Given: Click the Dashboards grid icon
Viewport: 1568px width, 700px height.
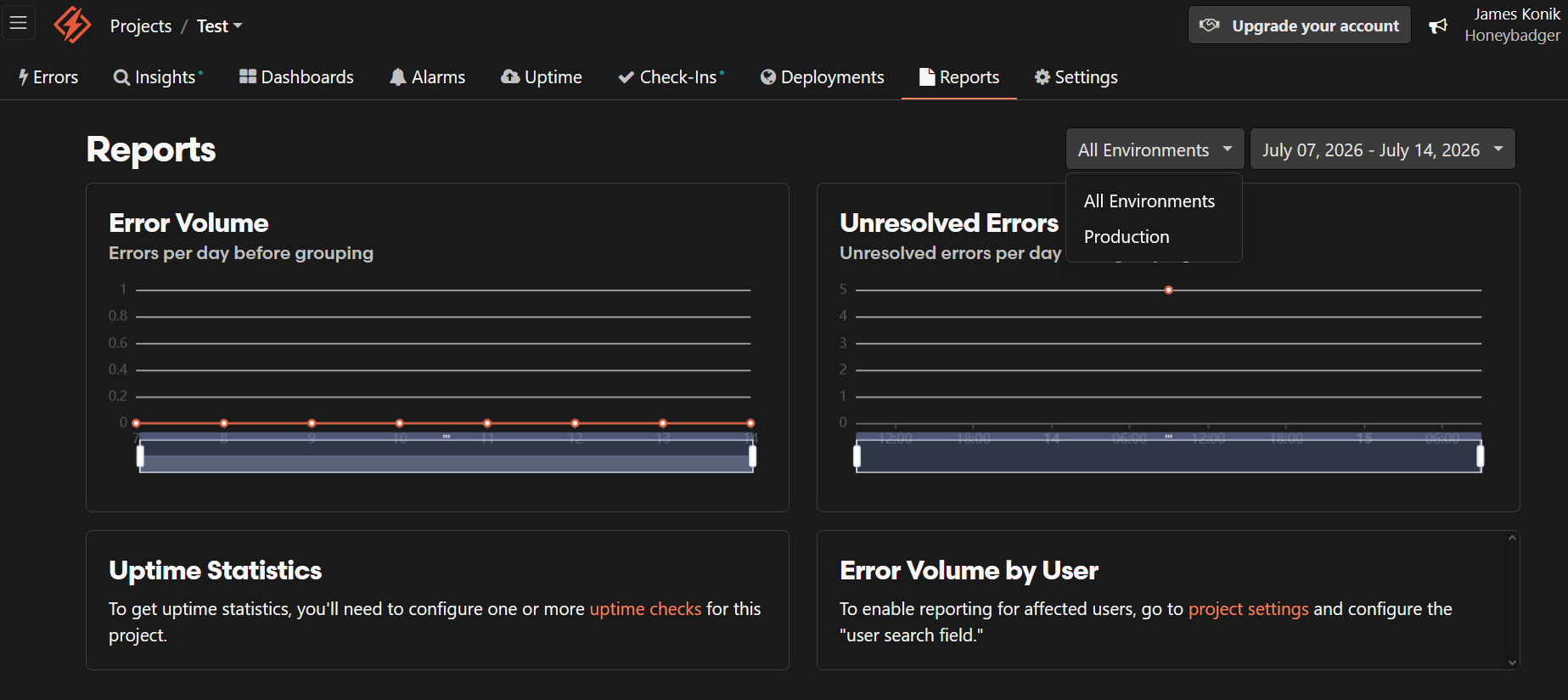Looking at the screenshot, I should pos(248,76).
